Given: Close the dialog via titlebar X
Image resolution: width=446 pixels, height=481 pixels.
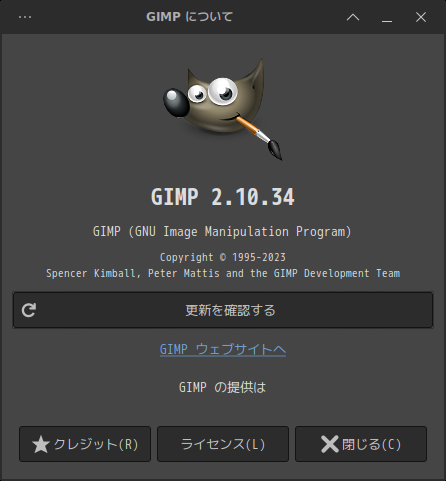Looking at the screenshot, I should pos(421,17).
